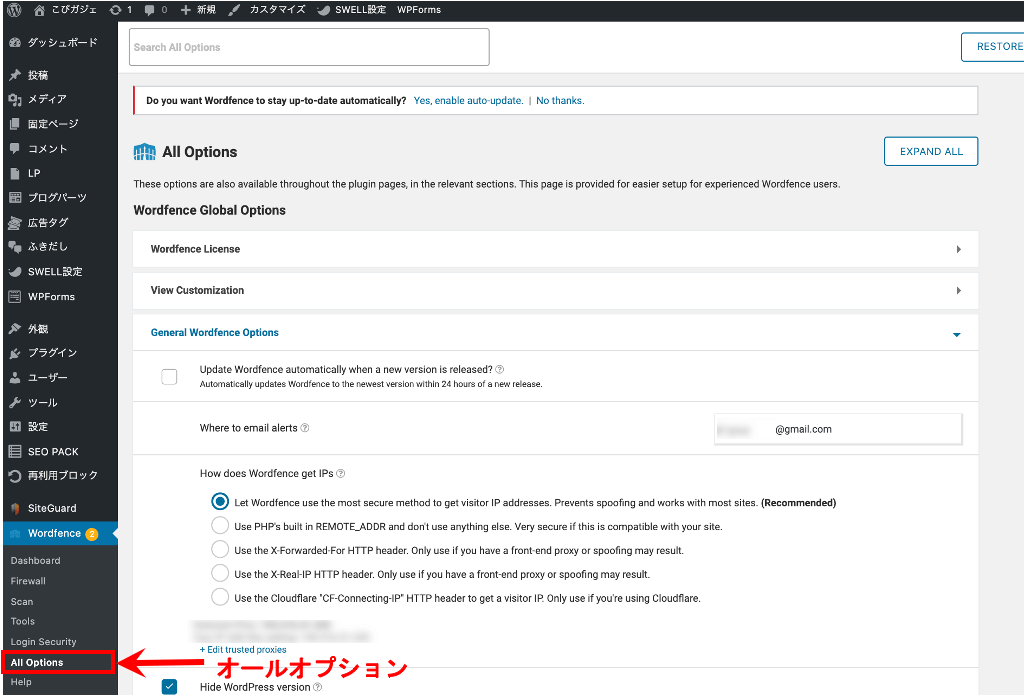Click '+ Edit trusted proxies' link
1024x696 pixels.
(x=243, y=650)
